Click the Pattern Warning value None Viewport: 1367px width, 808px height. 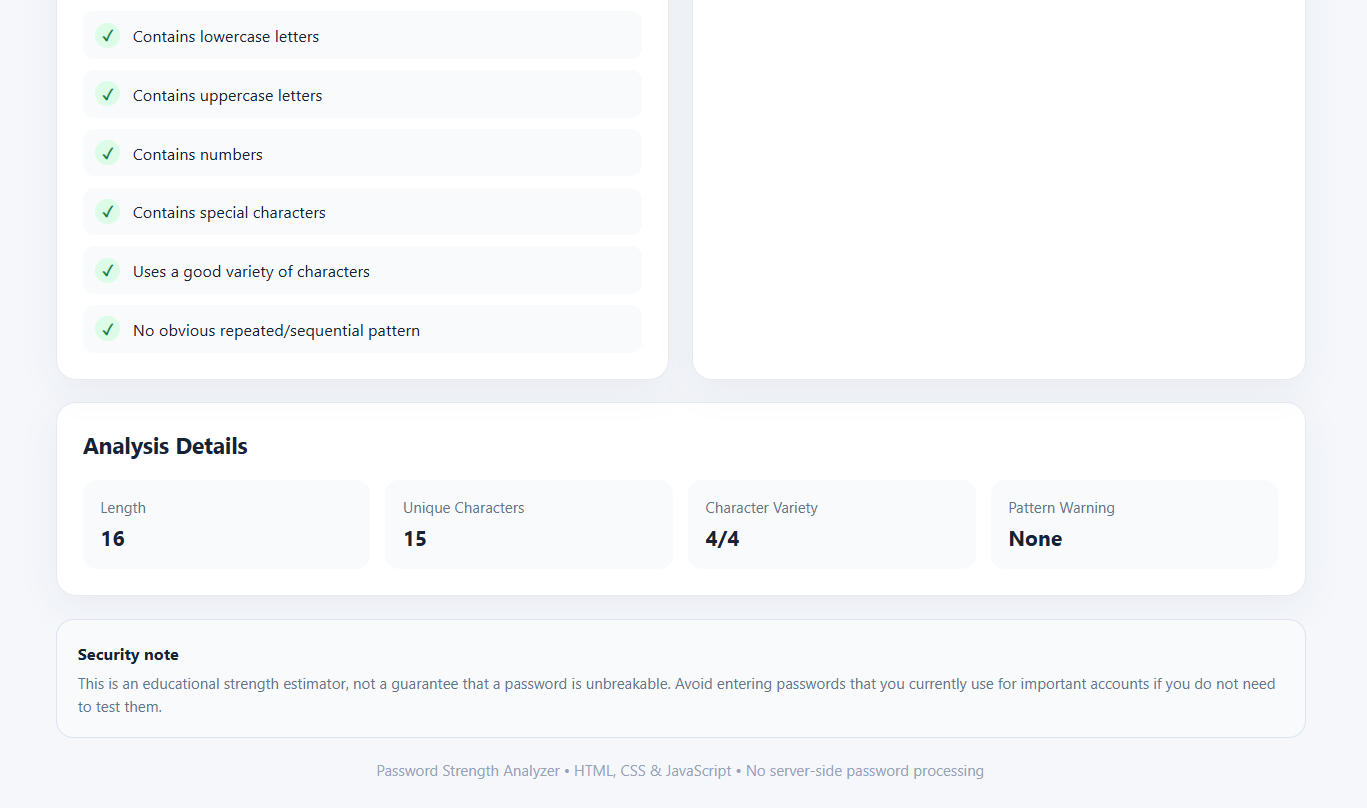point(1035,539)
